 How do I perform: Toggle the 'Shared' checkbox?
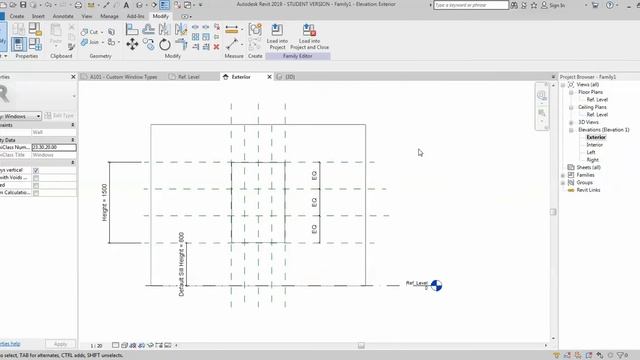point(36,185)
